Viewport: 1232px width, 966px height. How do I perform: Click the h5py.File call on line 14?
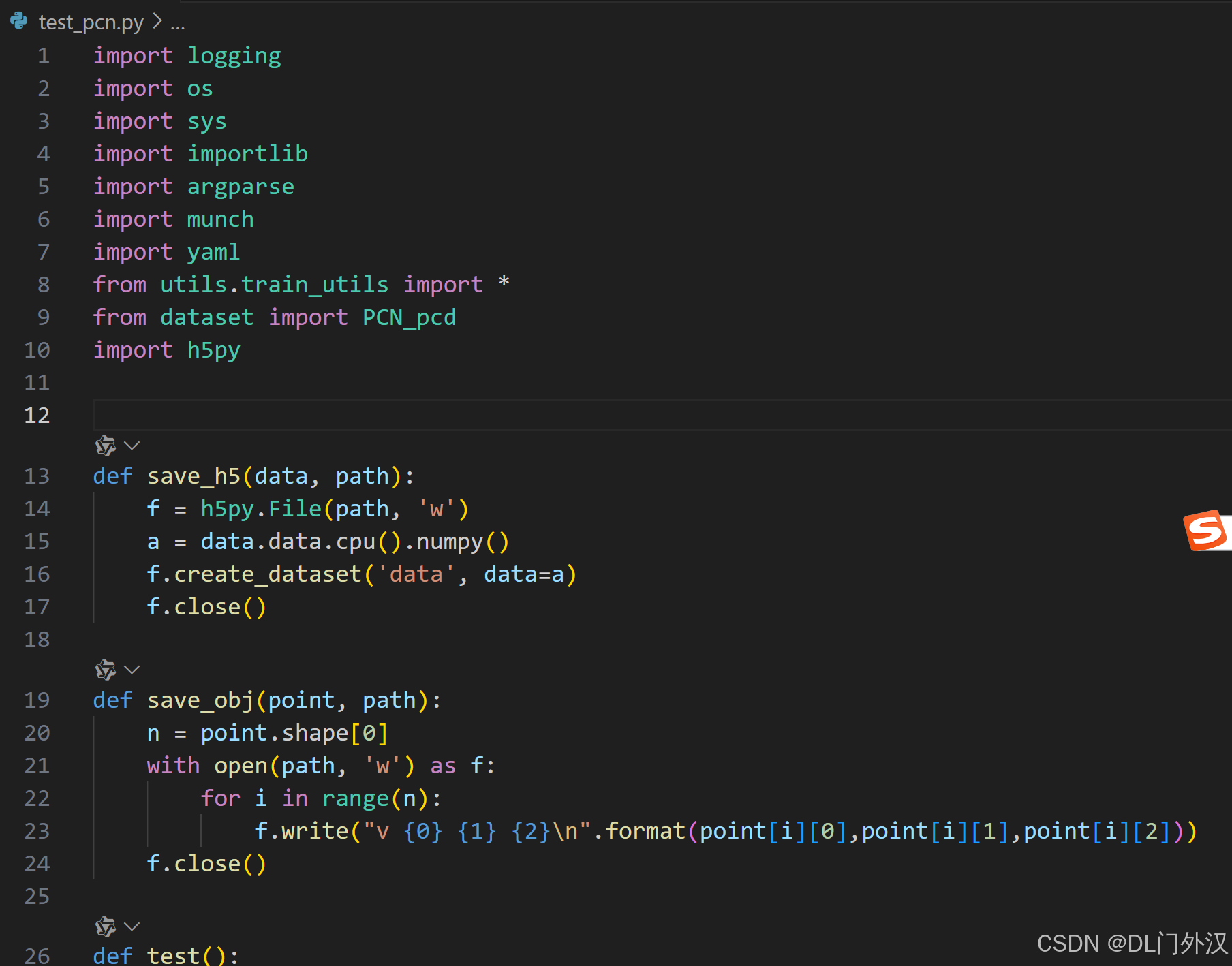262,508
